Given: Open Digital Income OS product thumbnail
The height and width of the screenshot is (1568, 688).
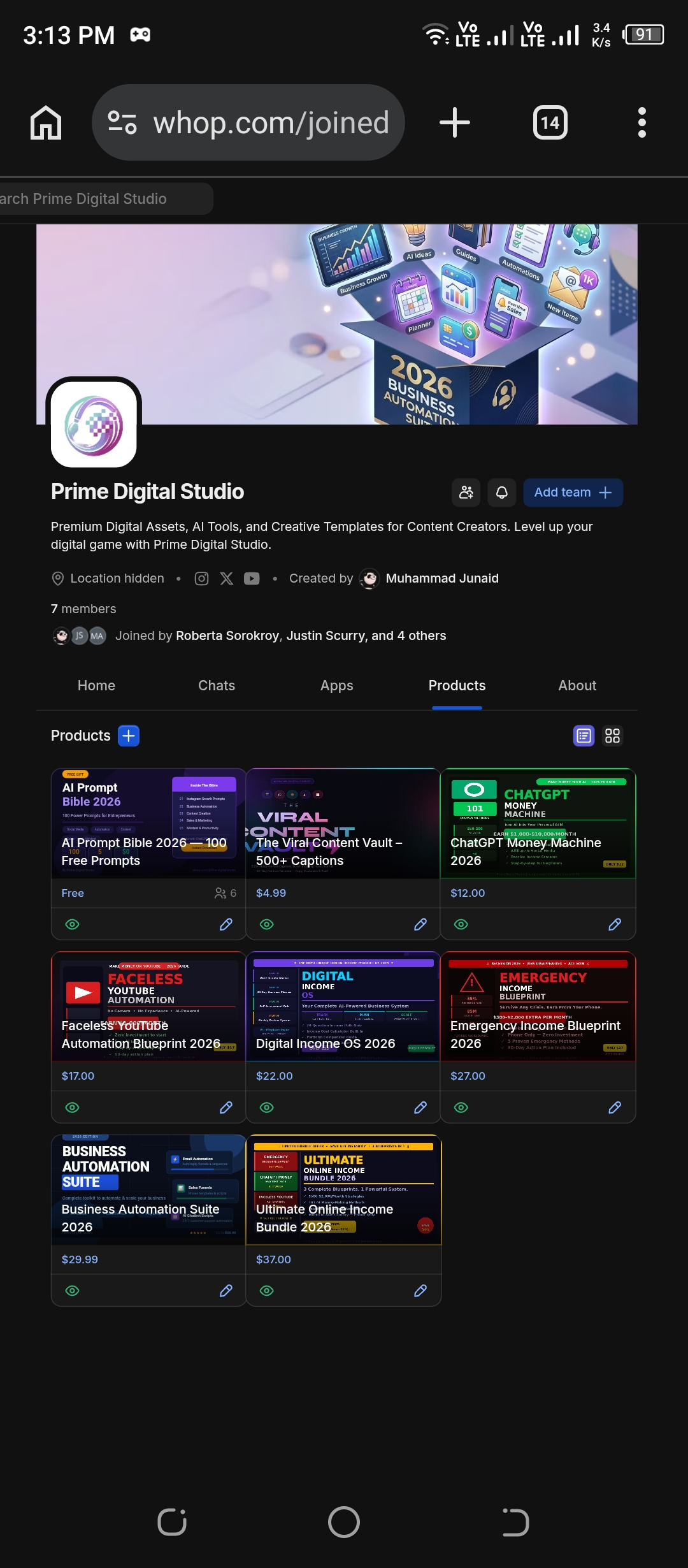Looking at the screenshot, I should [x=343, y=1007].
